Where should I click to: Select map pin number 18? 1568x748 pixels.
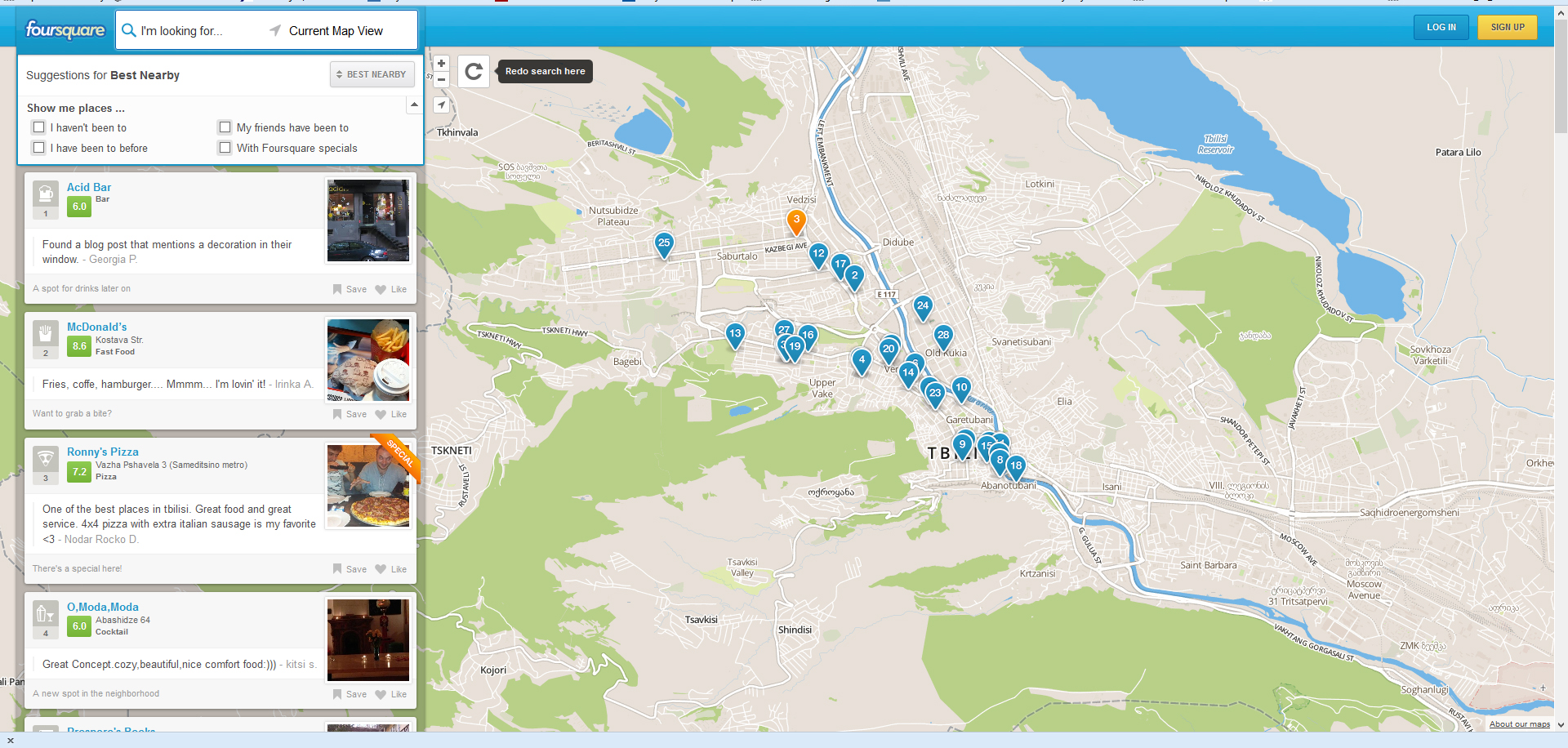(1016, 467)
